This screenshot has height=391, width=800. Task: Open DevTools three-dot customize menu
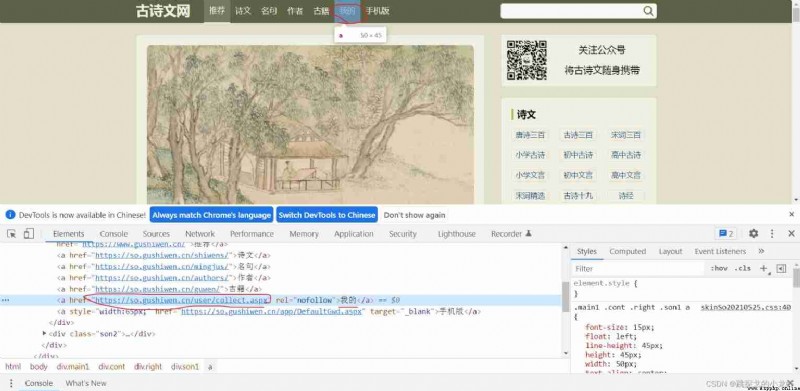[x=772, y=233]
